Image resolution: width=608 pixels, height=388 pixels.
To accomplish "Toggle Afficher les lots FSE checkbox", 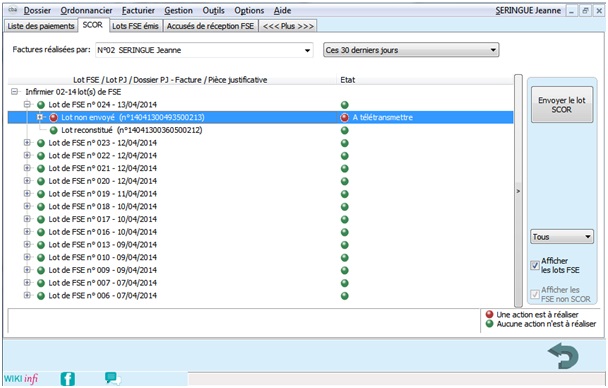I will coord(535,266).
